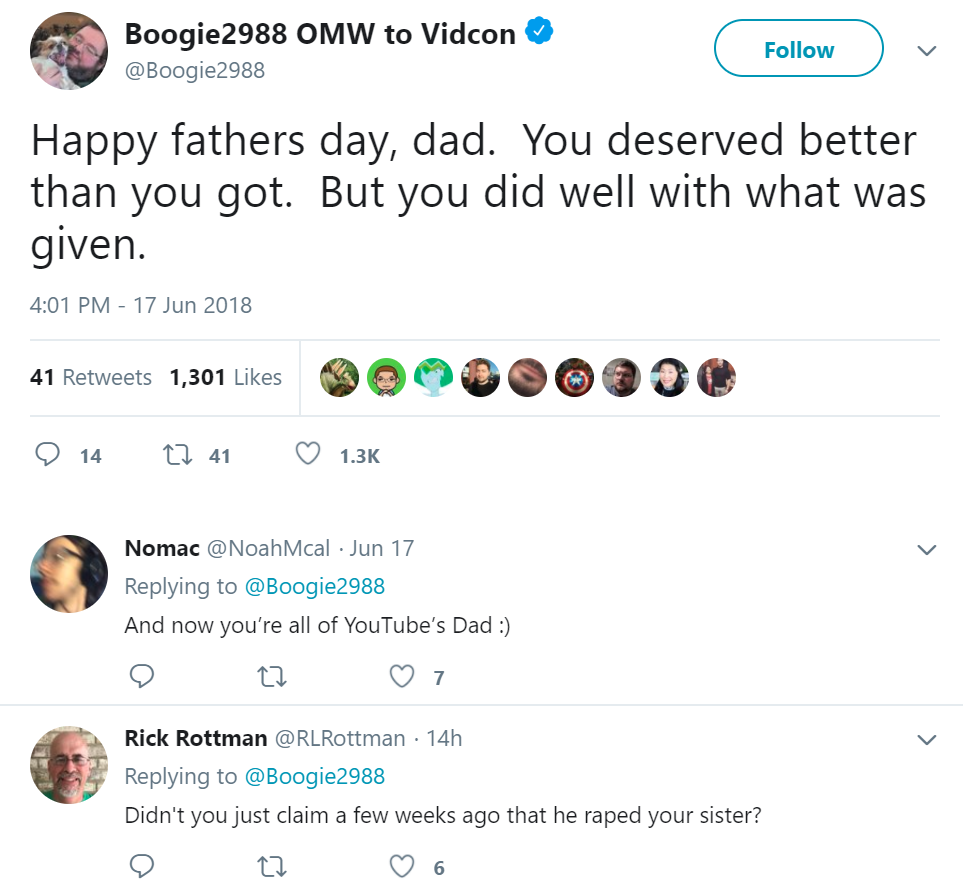Click the reply icon under the main tweet
Viewport: 963px width, 893px height.
47,454
